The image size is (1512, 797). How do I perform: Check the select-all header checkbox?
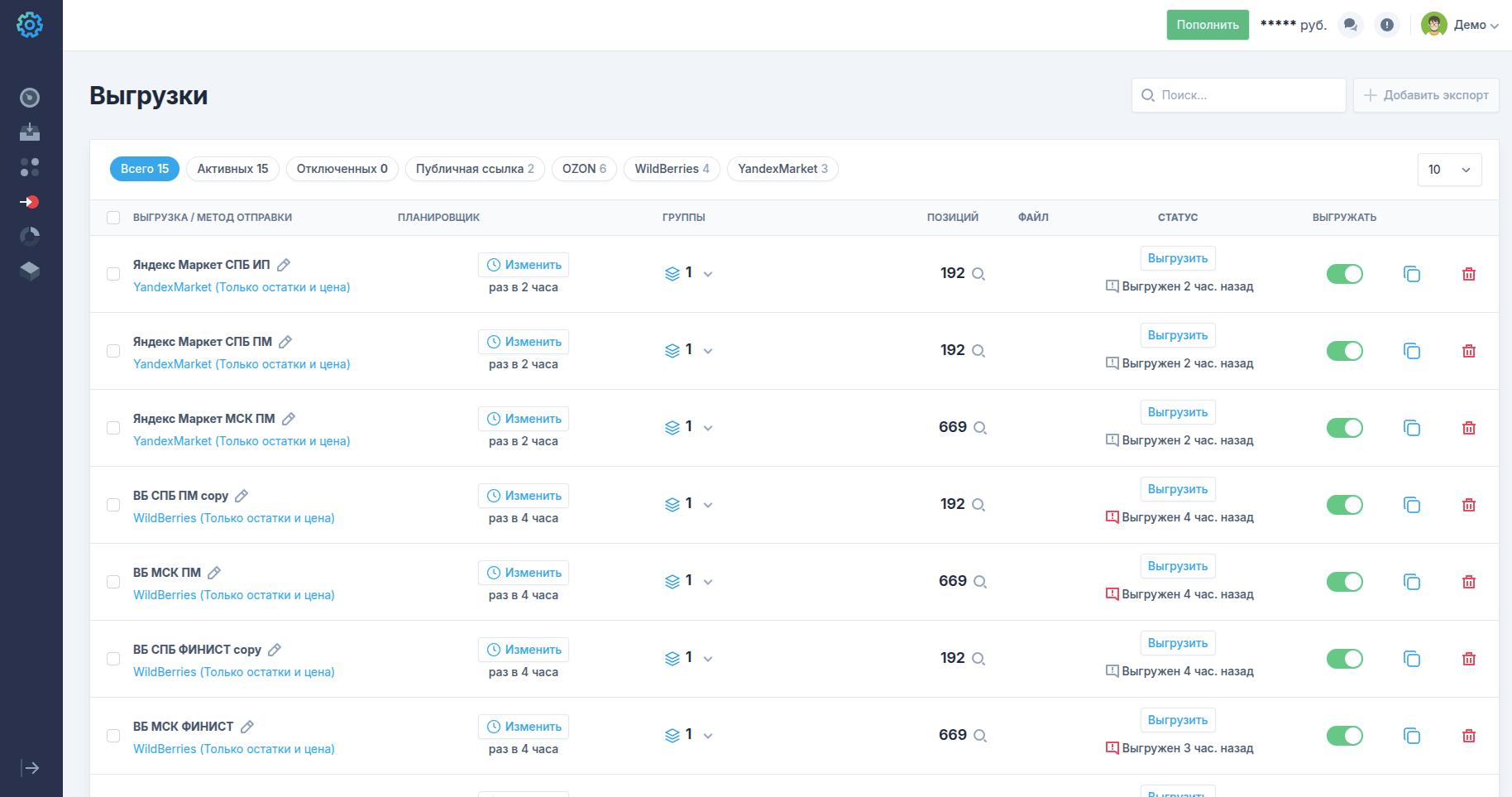pyautogui.click(x=113, y=218)
